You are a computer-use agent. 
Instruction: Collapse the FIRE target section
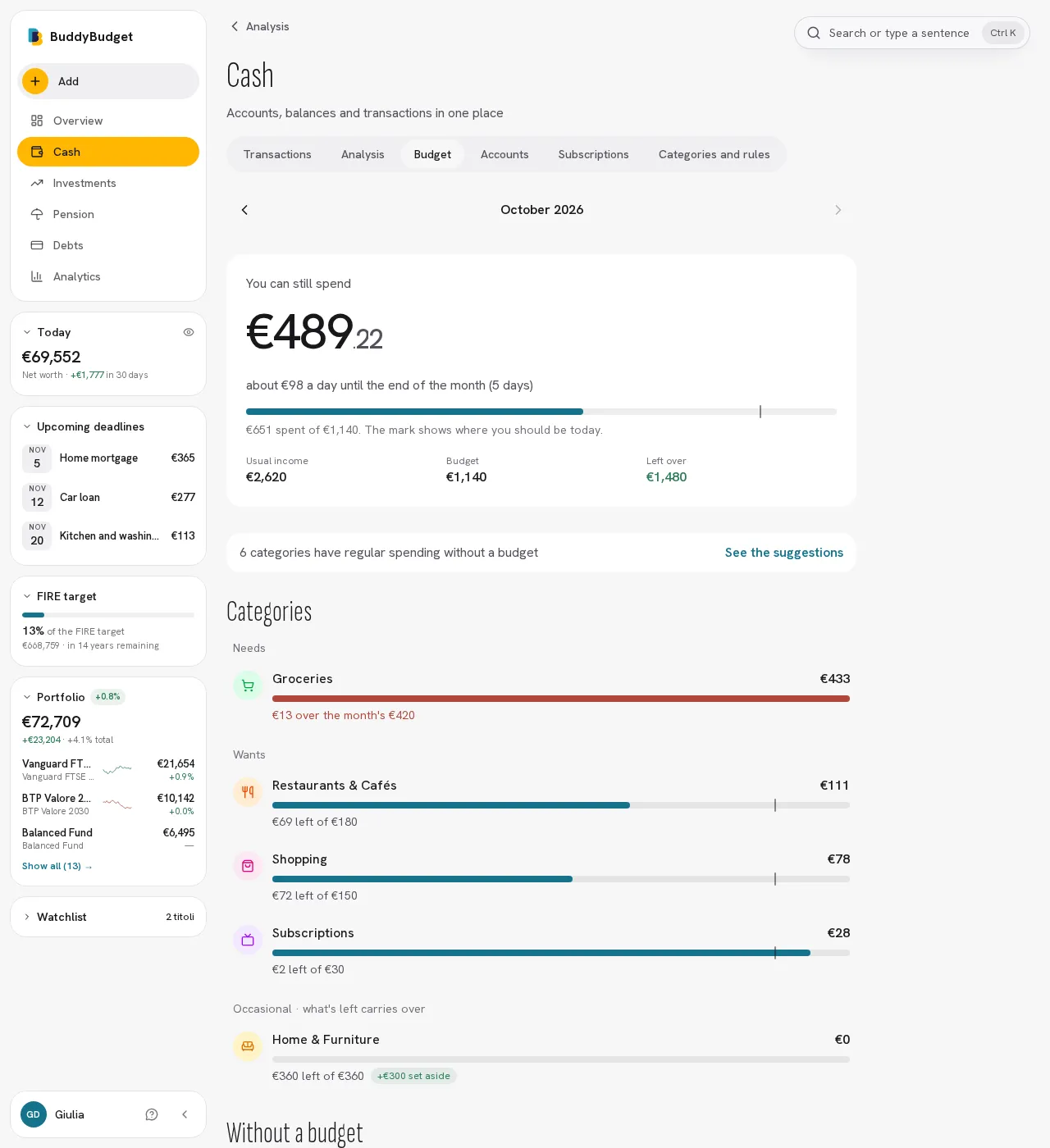(27, 596)
